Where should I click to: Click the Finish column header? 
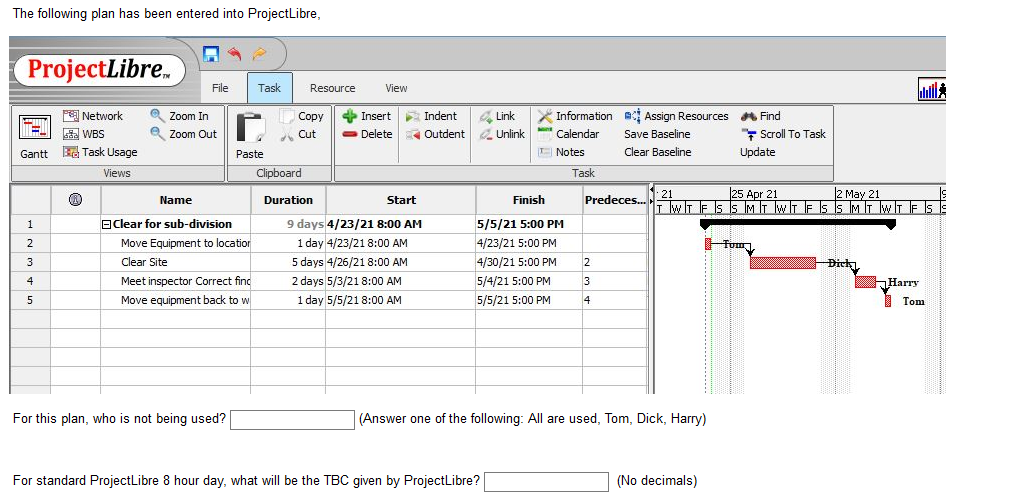(529, 199)
